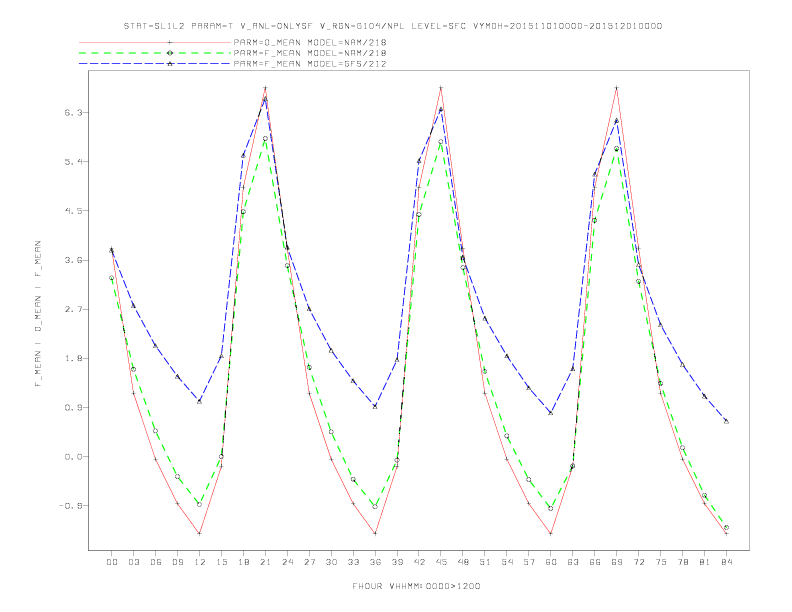Select legend text PARM=F_MEAN MODEL=NAM/218
This screenshot has width=792, height=612.
coord(310,53)
